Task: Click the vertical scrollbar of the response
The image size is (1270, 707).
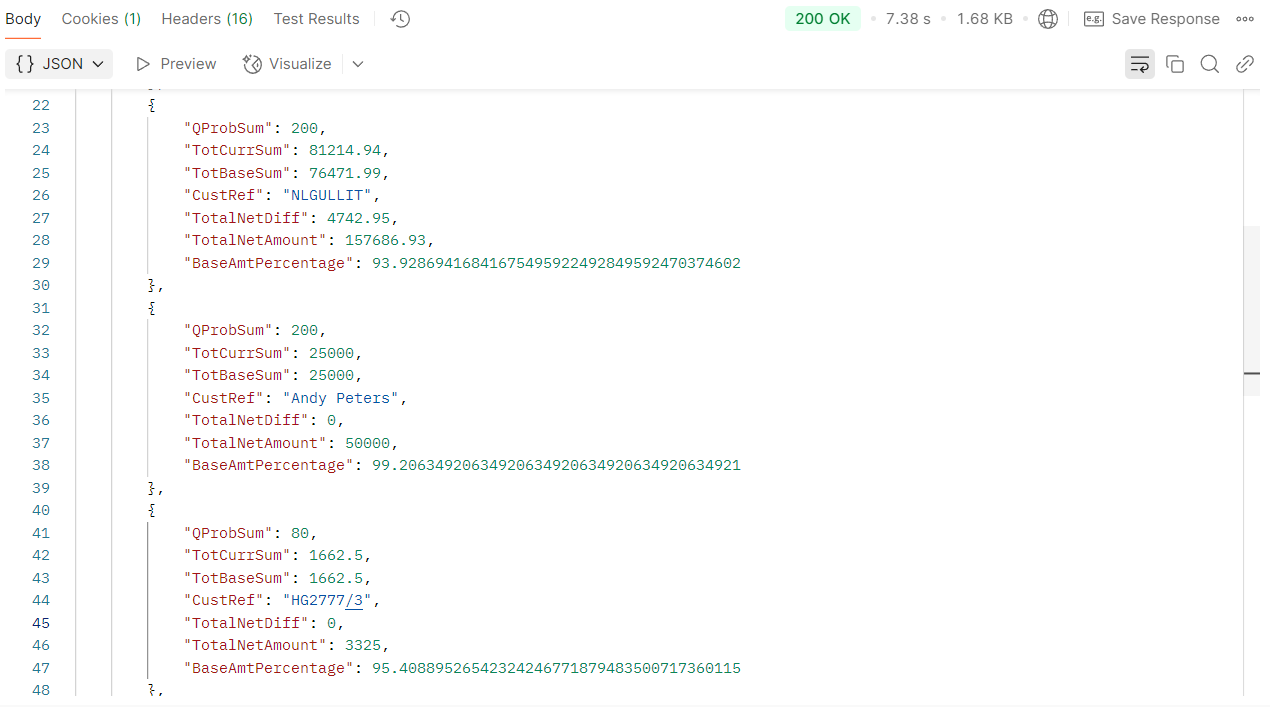Action: pos(1252,310)
